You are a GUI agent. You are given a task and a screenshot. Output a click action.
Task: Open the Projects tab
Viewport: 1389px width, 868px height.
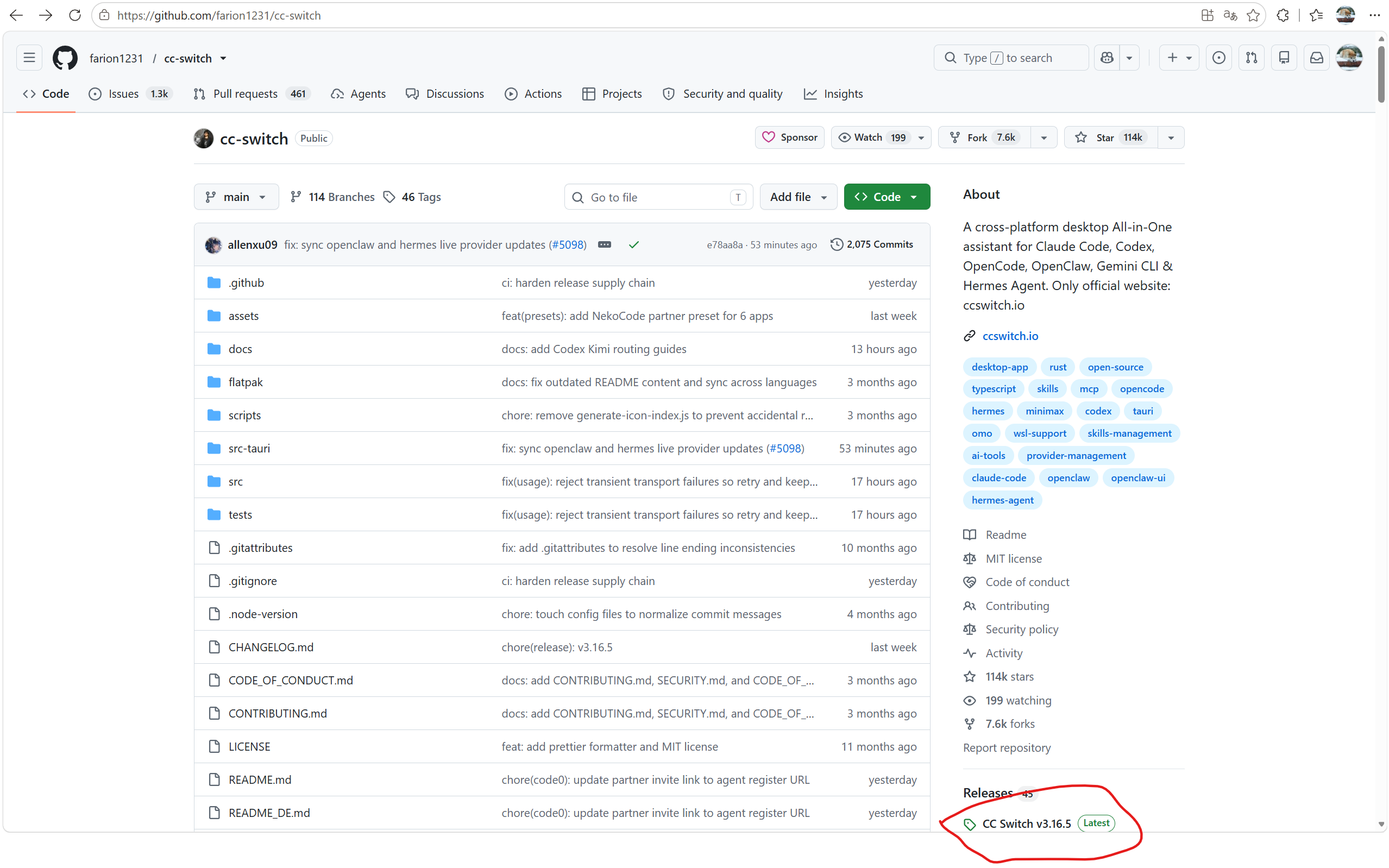pos(612,93)
